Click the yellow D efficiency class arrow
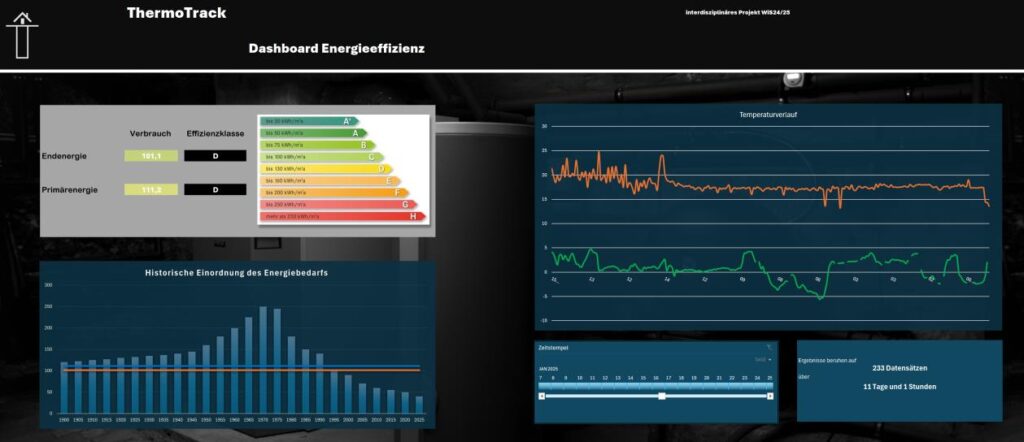1024x442 pixels. (325, 169)
